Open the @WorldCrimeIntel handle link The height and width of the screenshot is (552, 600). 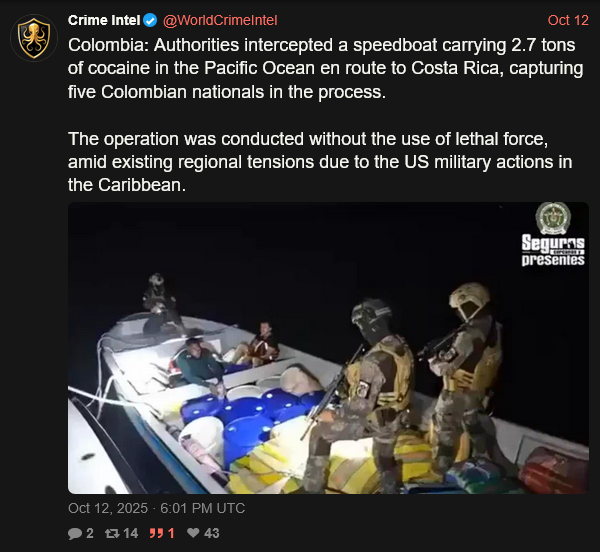(x=220, y=20)
